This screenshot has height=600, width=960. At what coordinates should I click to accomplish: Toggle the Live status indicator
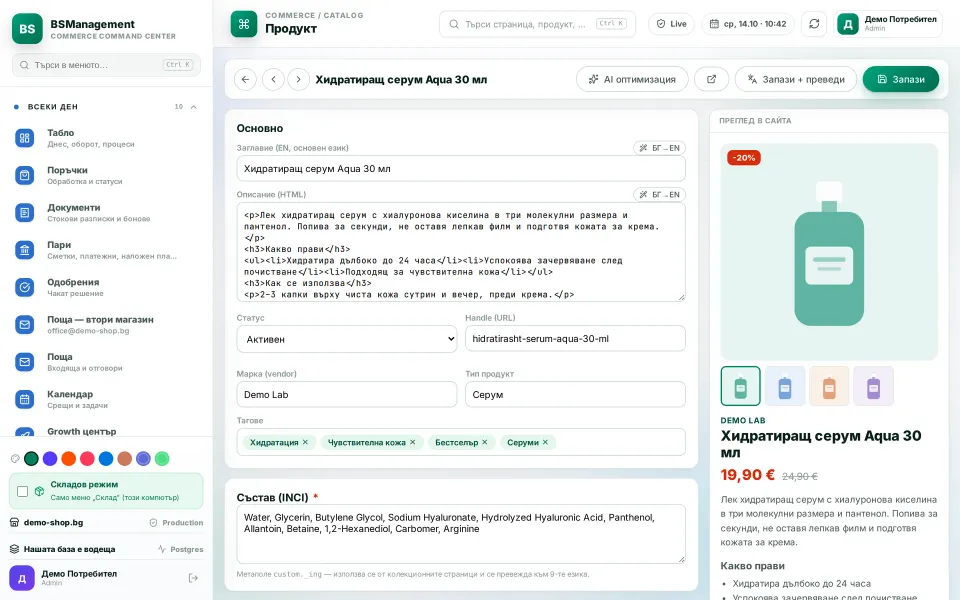(x=672, y=24)
